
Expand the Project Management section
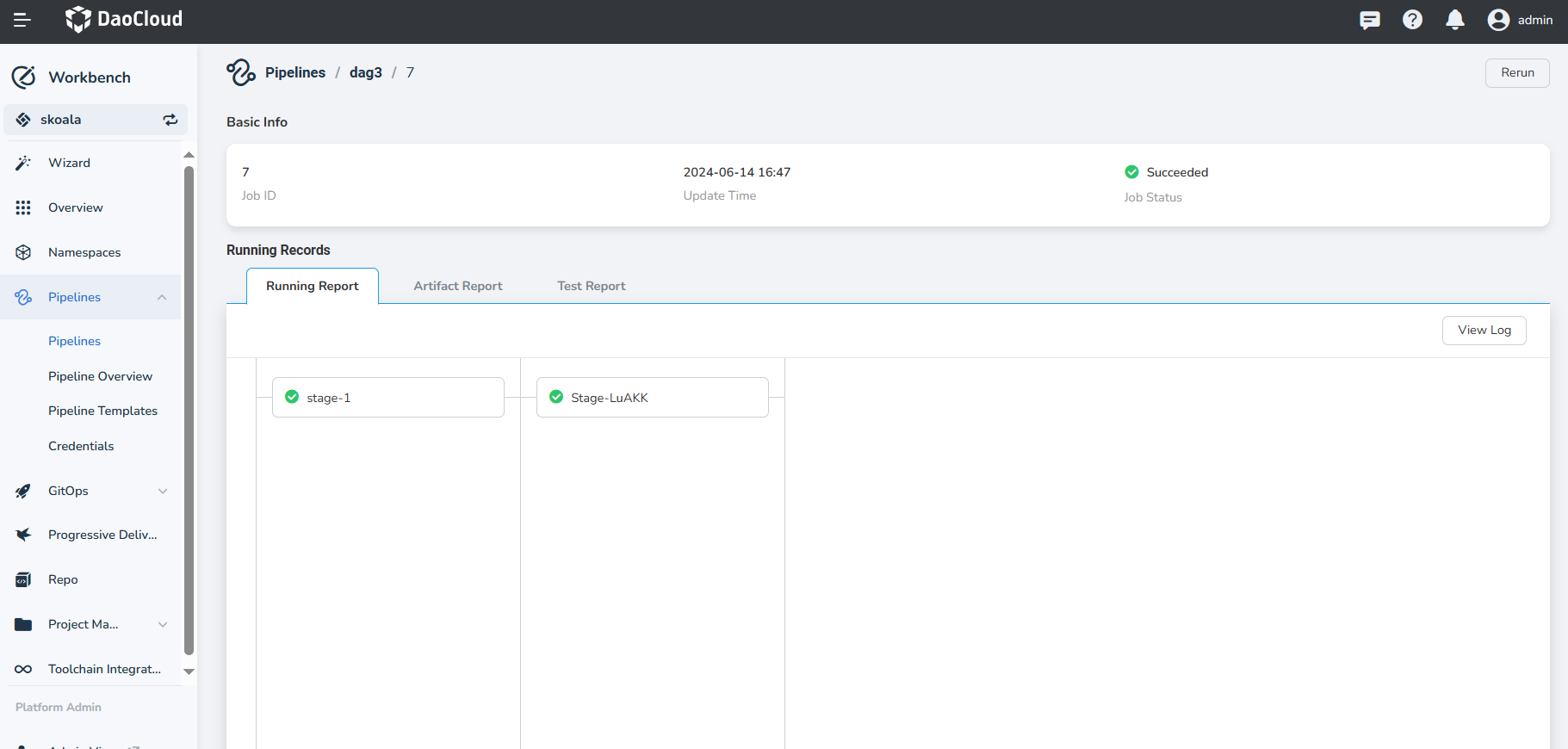pyautogui.click(x=162, y=624)
